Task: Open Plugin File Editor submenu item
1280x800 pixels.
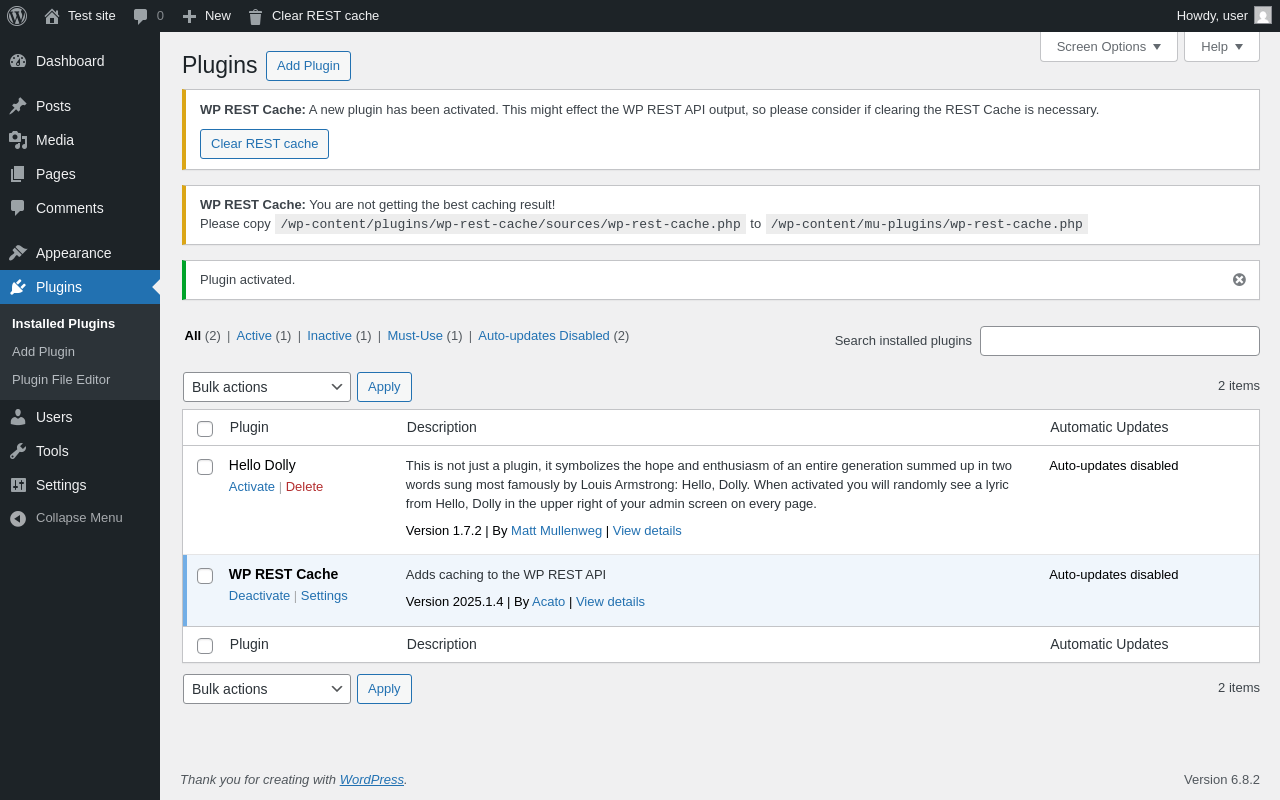Action: click(61, 379)
